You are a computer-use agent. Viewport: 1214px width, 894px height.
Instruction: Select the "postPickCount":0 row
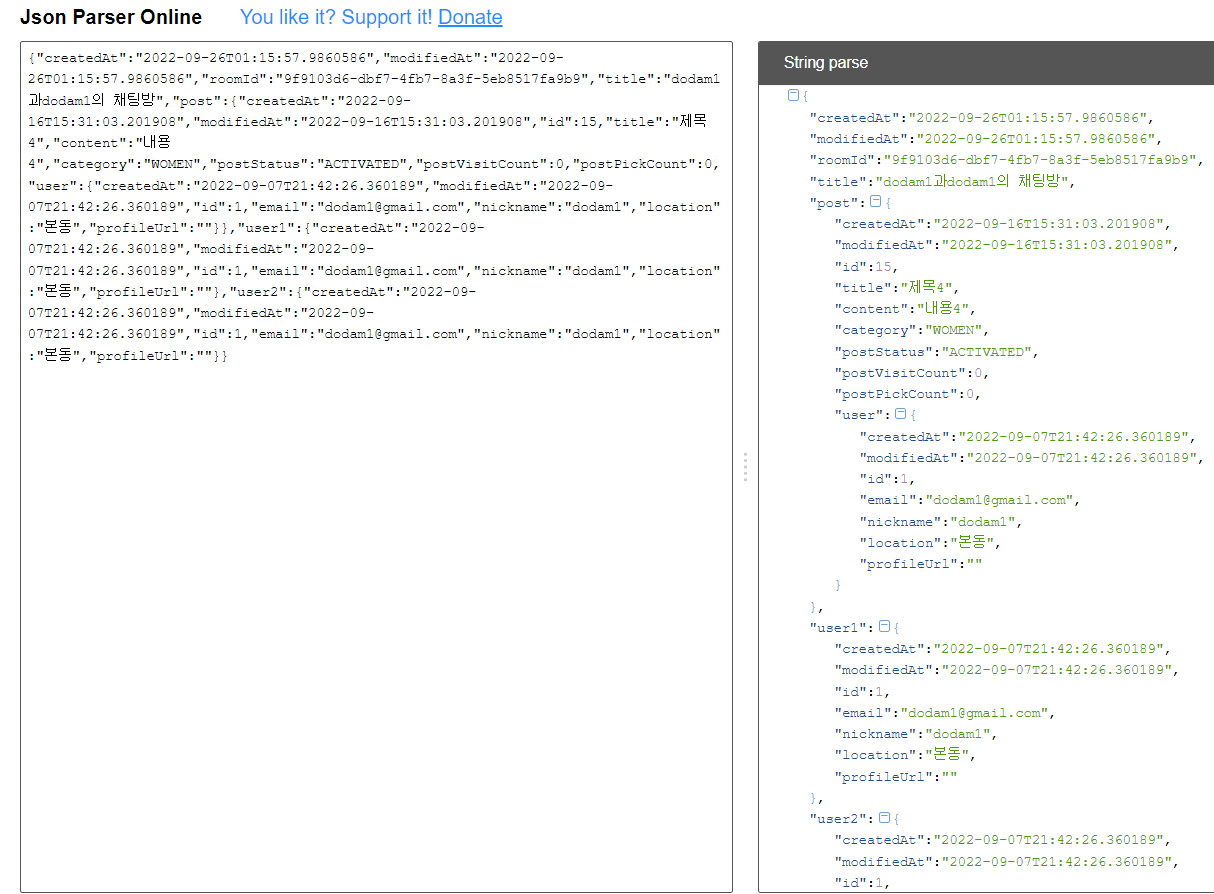coord(909,394)
